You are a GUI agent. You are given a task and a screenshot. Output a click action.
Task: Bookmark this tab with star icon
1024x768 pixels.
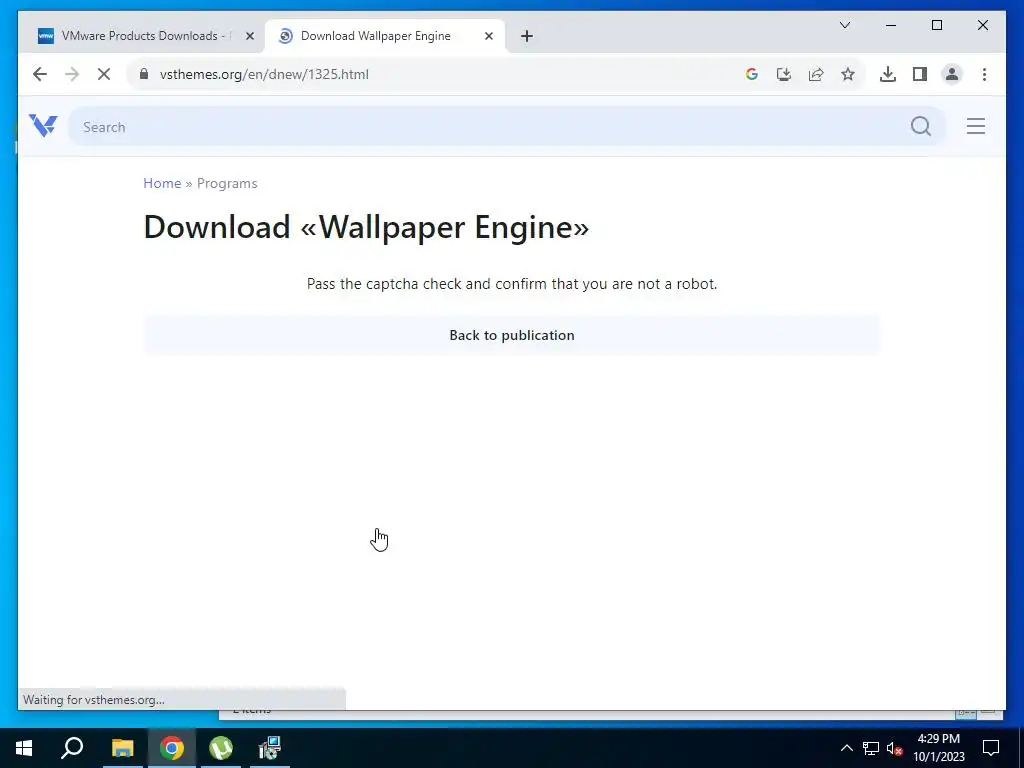click(x=848, y=74)
